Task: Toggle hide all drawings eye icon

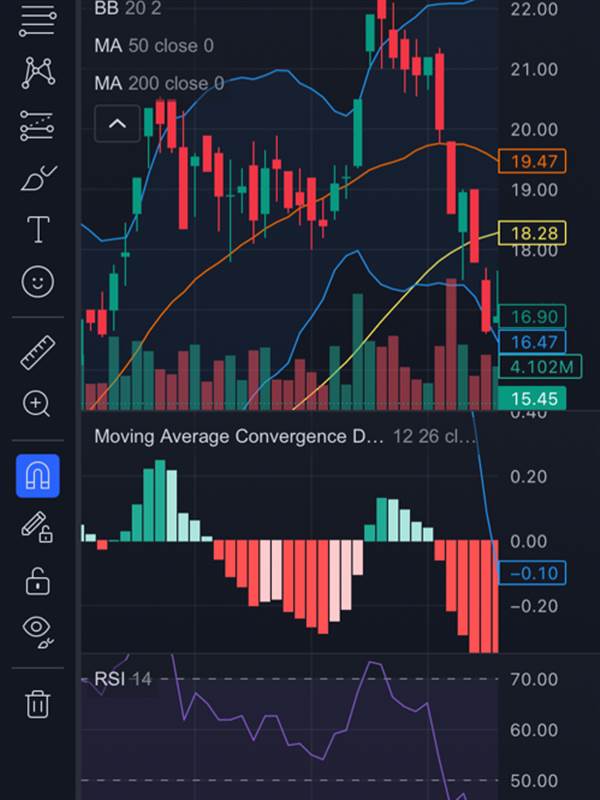Action: pos(38,632)
